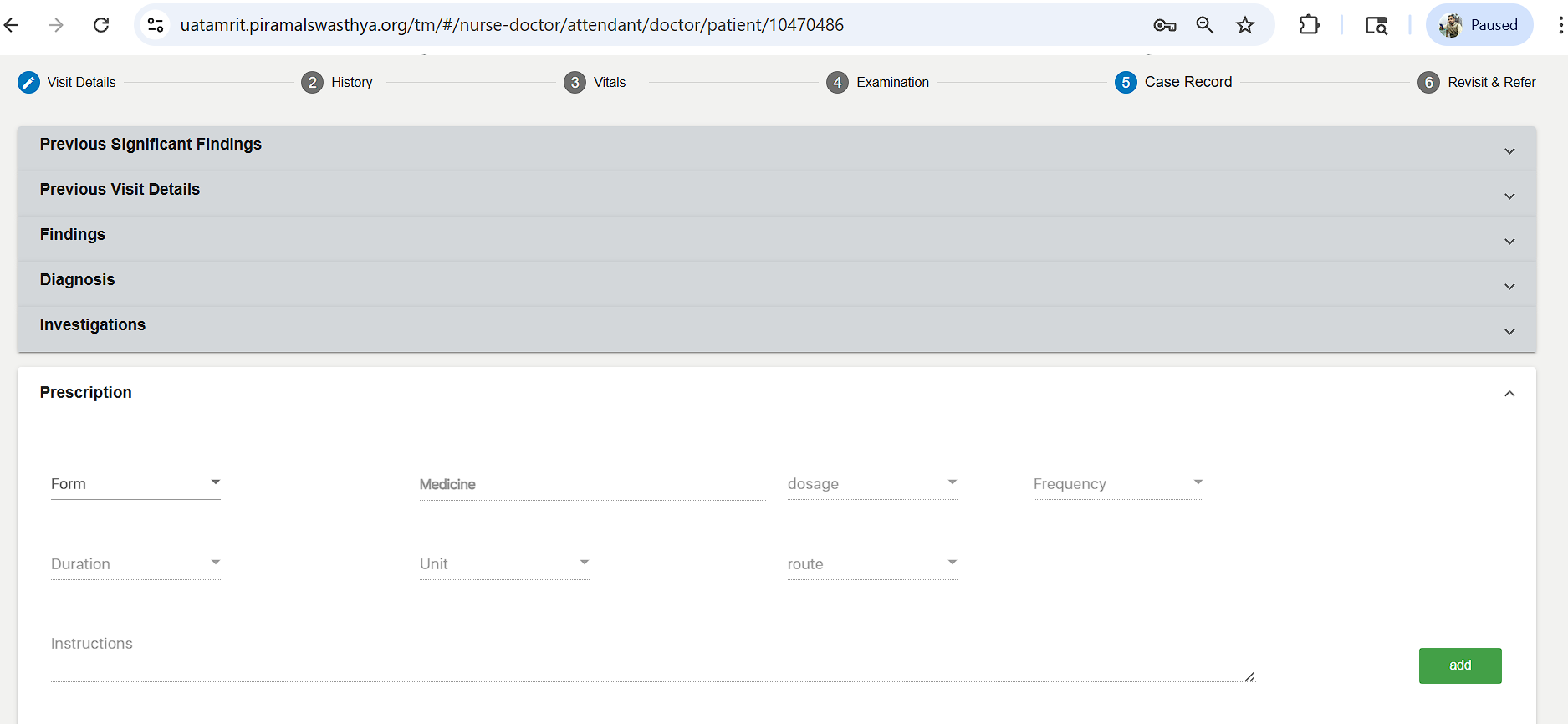1568x724 pixels.
Task: Bookmark page with star icon
Action: pos(1245,25)
